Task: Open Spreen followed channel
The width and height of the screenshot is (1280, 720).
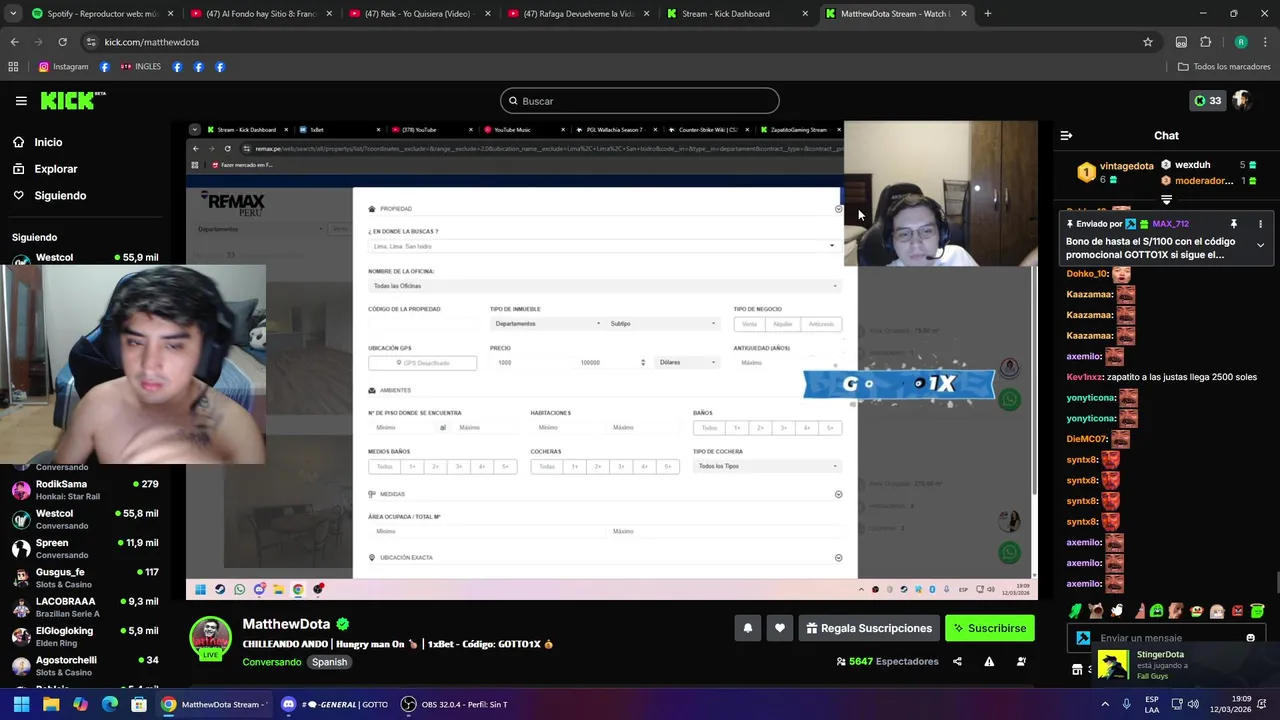Action: 86,549
